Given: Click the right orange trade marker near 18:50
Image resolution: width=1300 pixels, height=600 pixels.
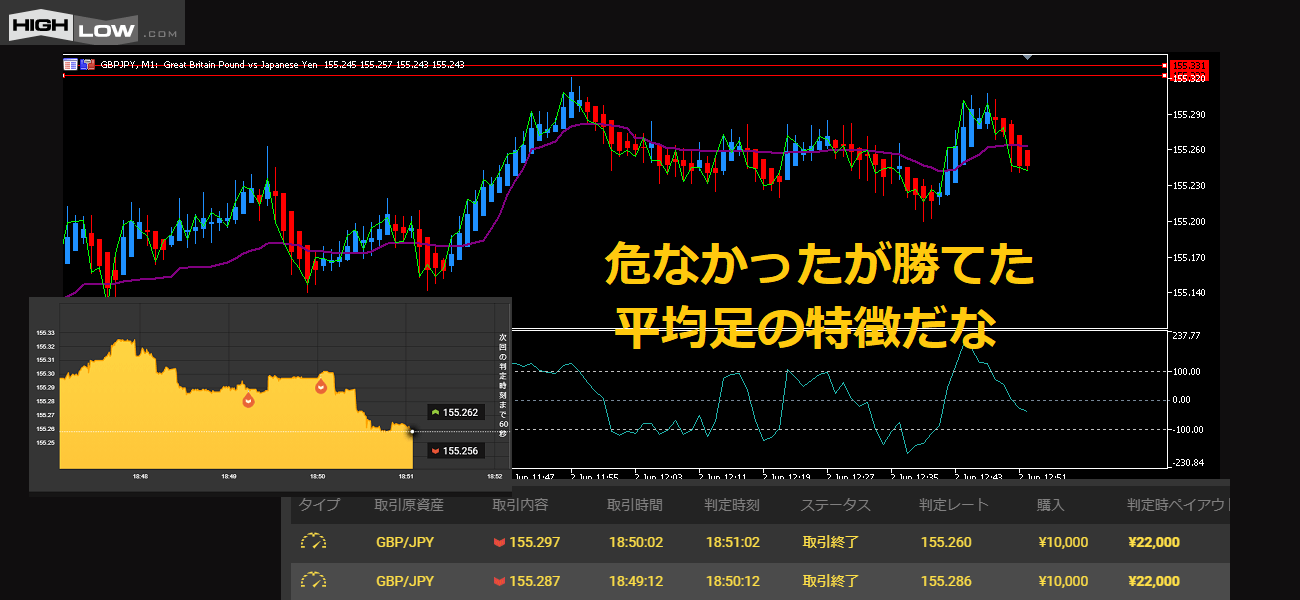Looking at the screenshot, I should point(321,386).
